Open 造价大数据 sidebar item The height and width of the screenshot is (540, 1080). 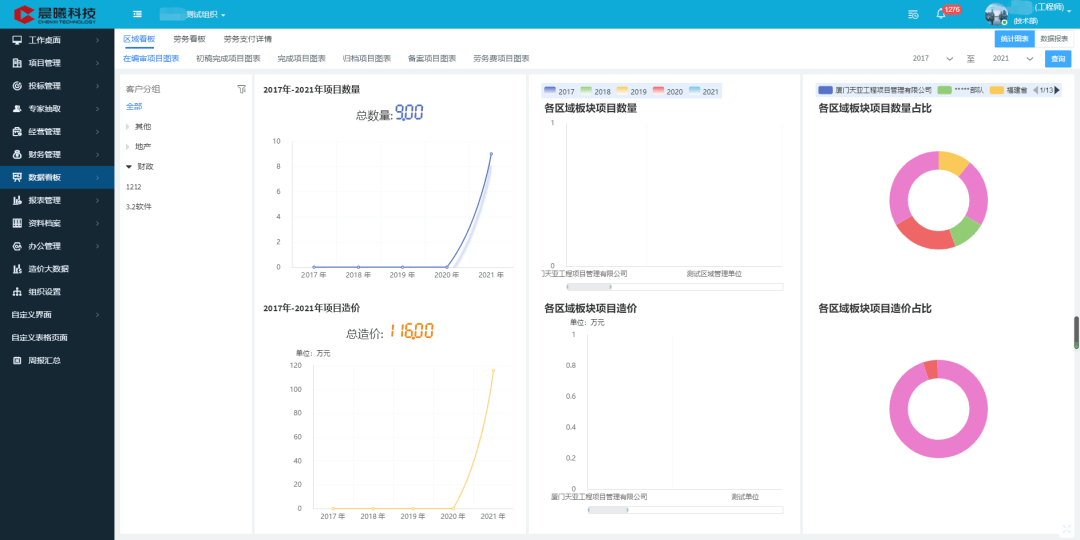click(57, 269)
